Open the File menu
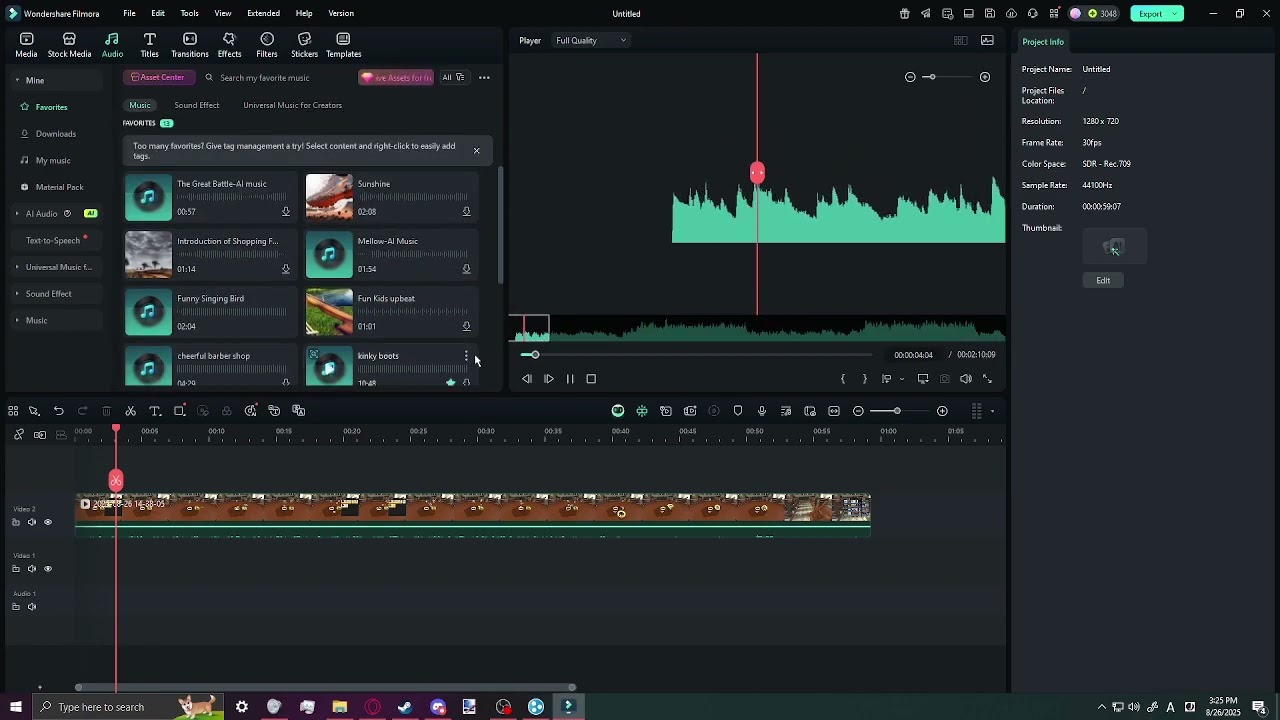This screenshot has height=720, width=1280. (x=130, y=14)
